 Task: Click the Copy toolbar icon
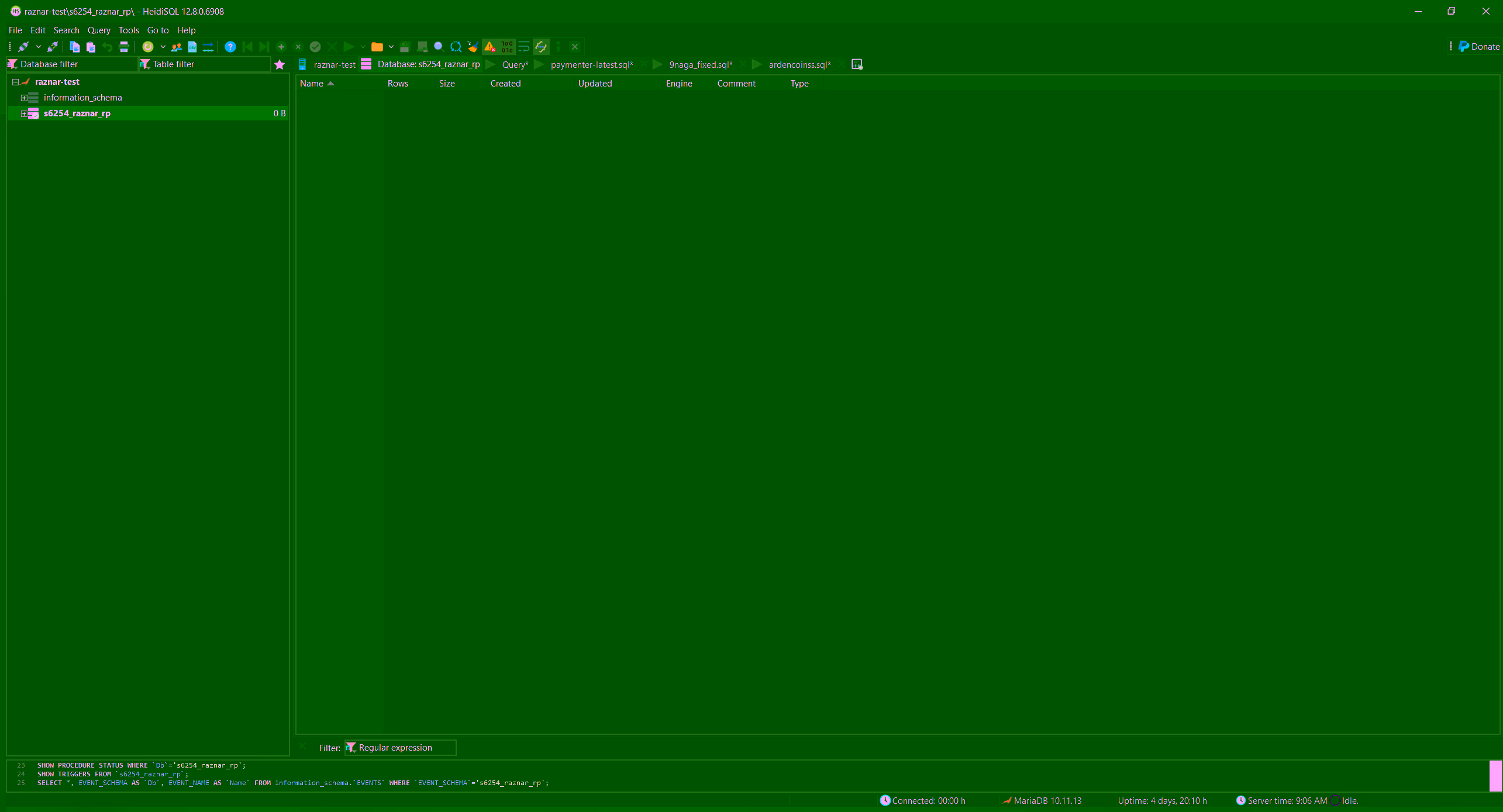pos(74,47)
